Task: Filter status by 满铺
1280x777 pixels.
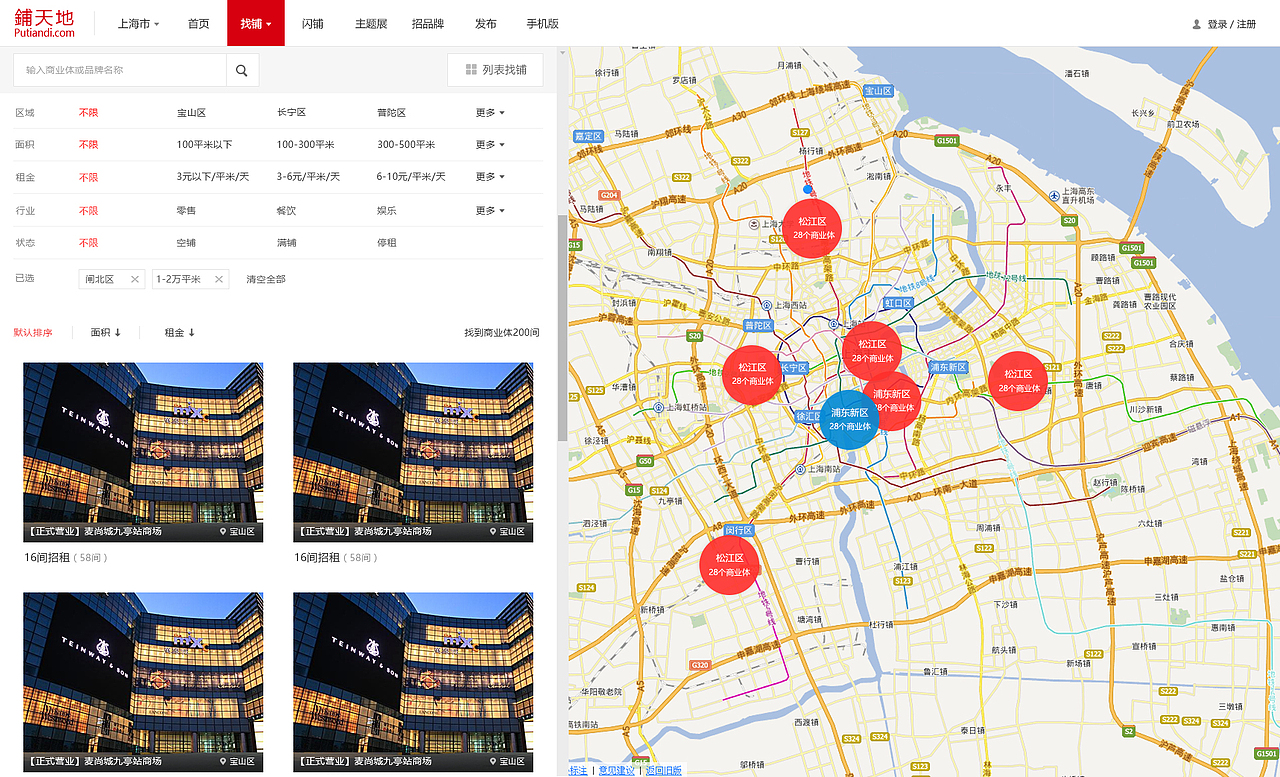Action: pos(286,243)
